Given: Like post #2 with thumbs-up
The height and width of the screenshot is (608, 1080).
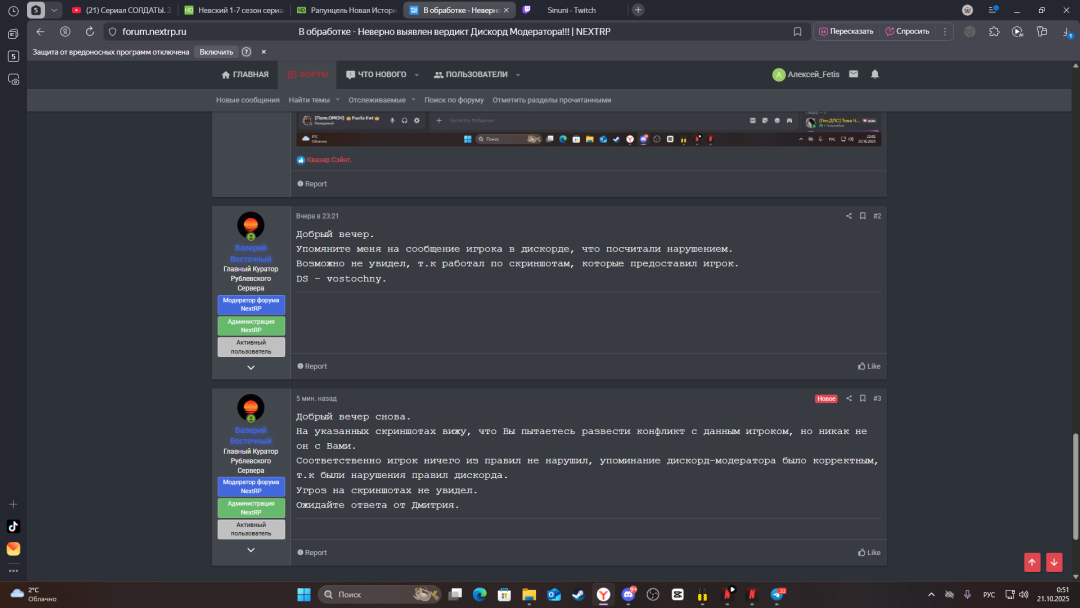Looking at the screenshot, I should tap(869, 366).
